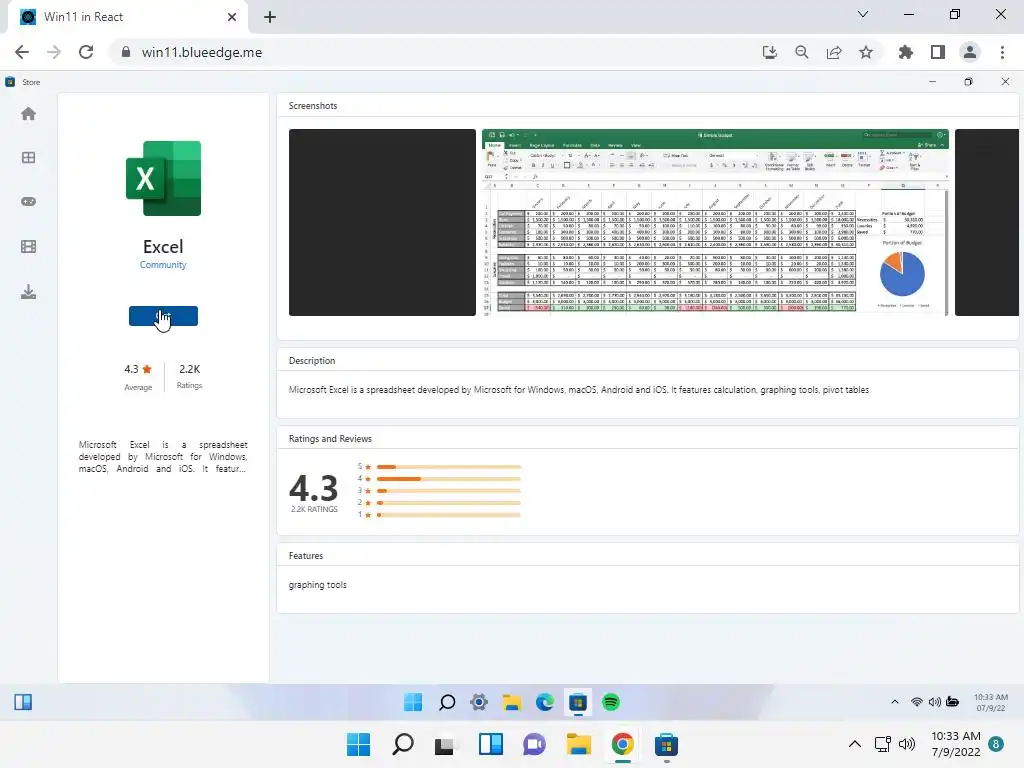Image resolution: width=1024 pixels, height=768 pixels.
Task: Open the Apps section in Store sidebar
Action: click(x=28, y=157)
